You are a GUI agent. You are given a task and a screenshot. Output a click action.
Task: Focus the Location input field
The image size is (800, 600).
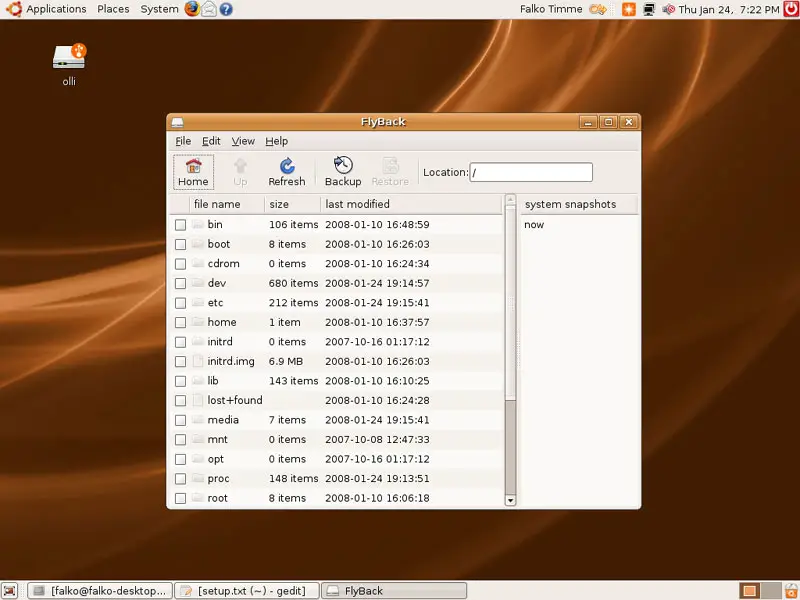[531, 172]
